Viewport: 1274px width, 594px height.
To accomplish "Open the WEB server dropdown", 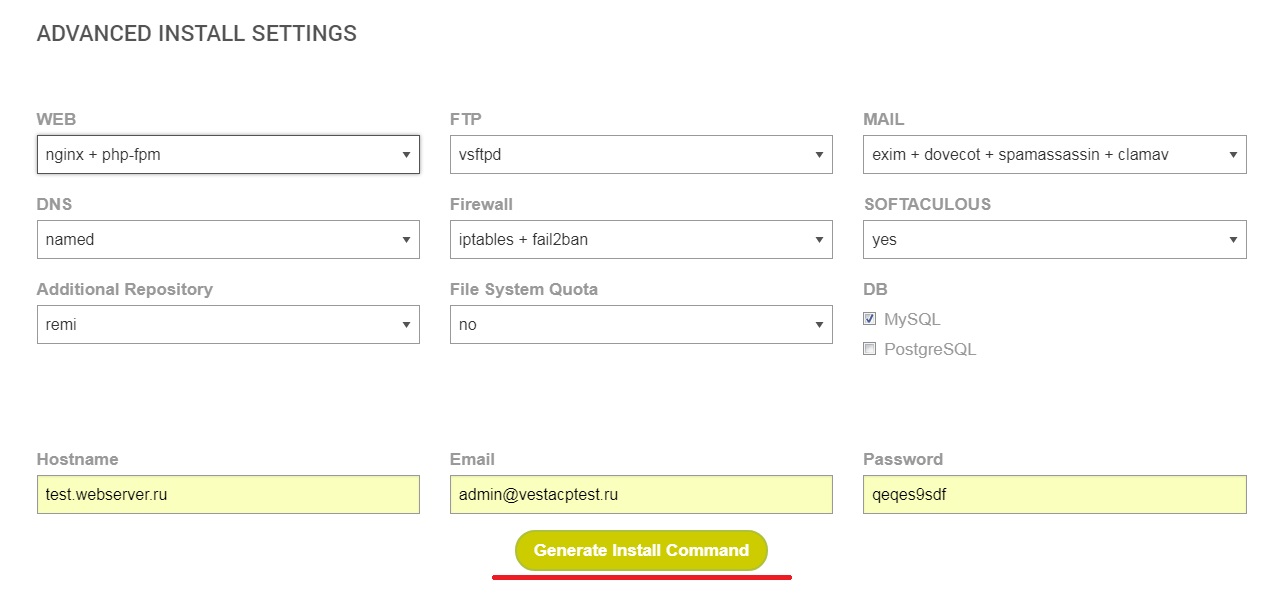I will 227,155.
